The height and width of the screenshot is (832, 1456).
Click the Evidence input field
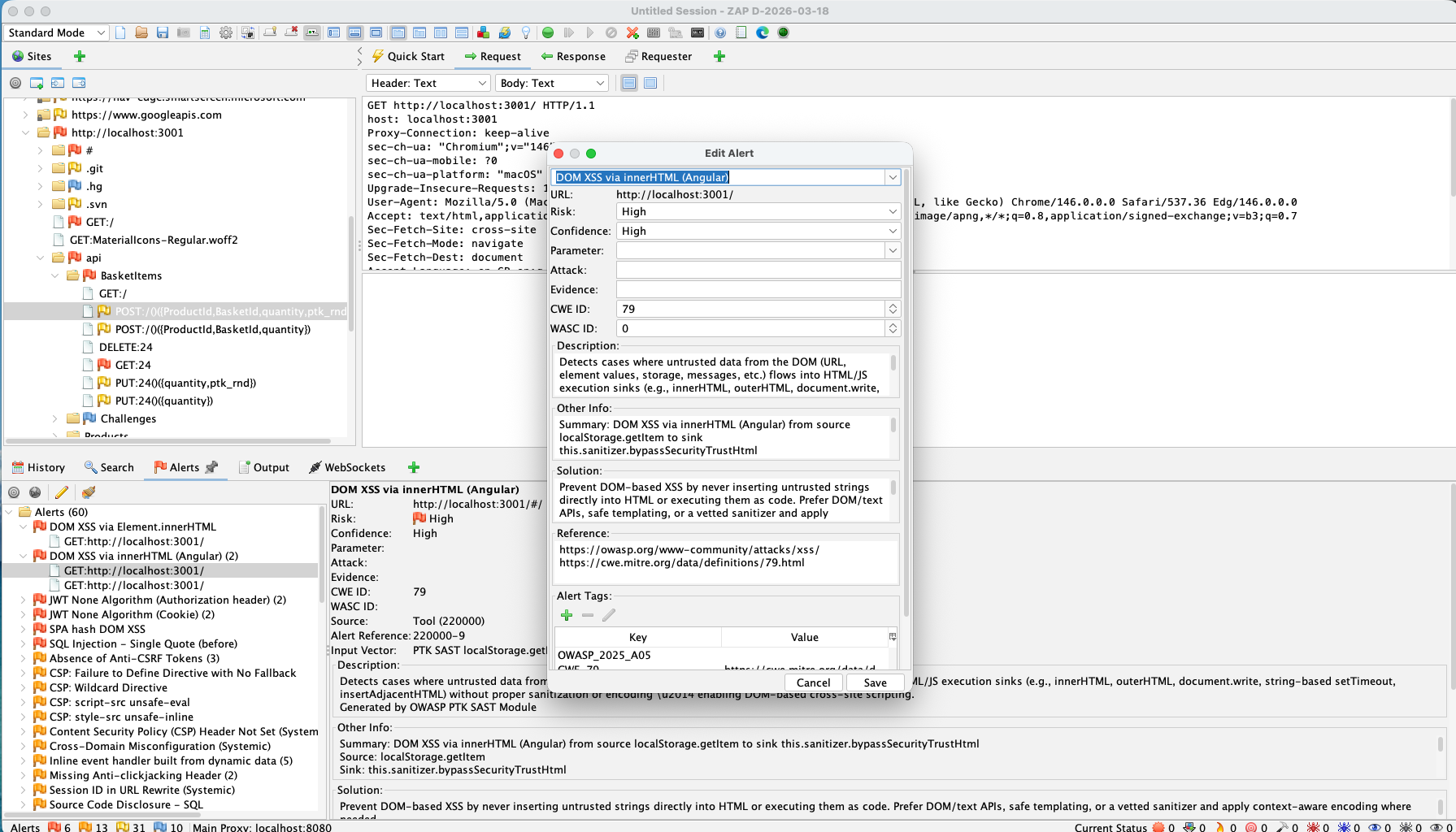tap(758, 289)
